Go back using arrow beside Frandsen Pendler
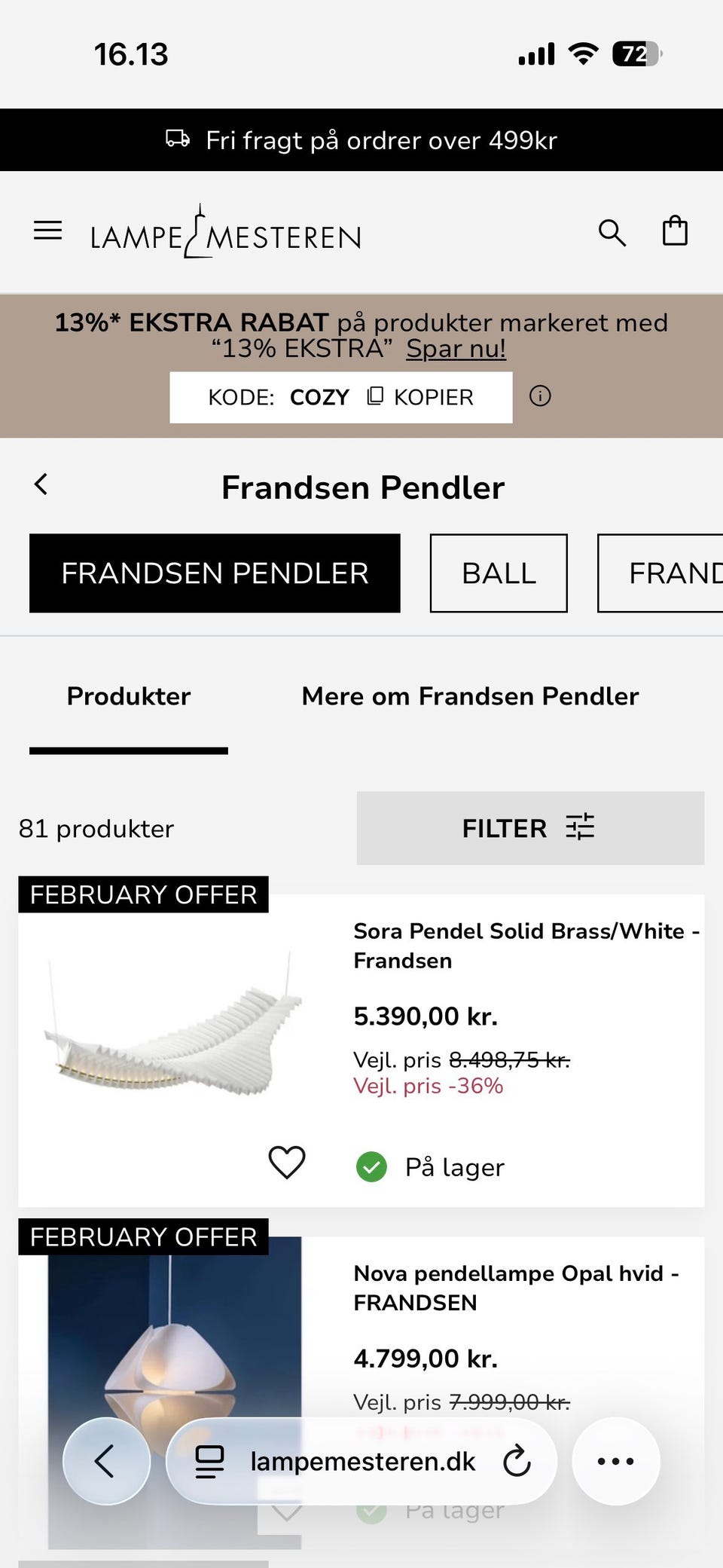Viewport: 723px width, 1568px height. (41, 484)
